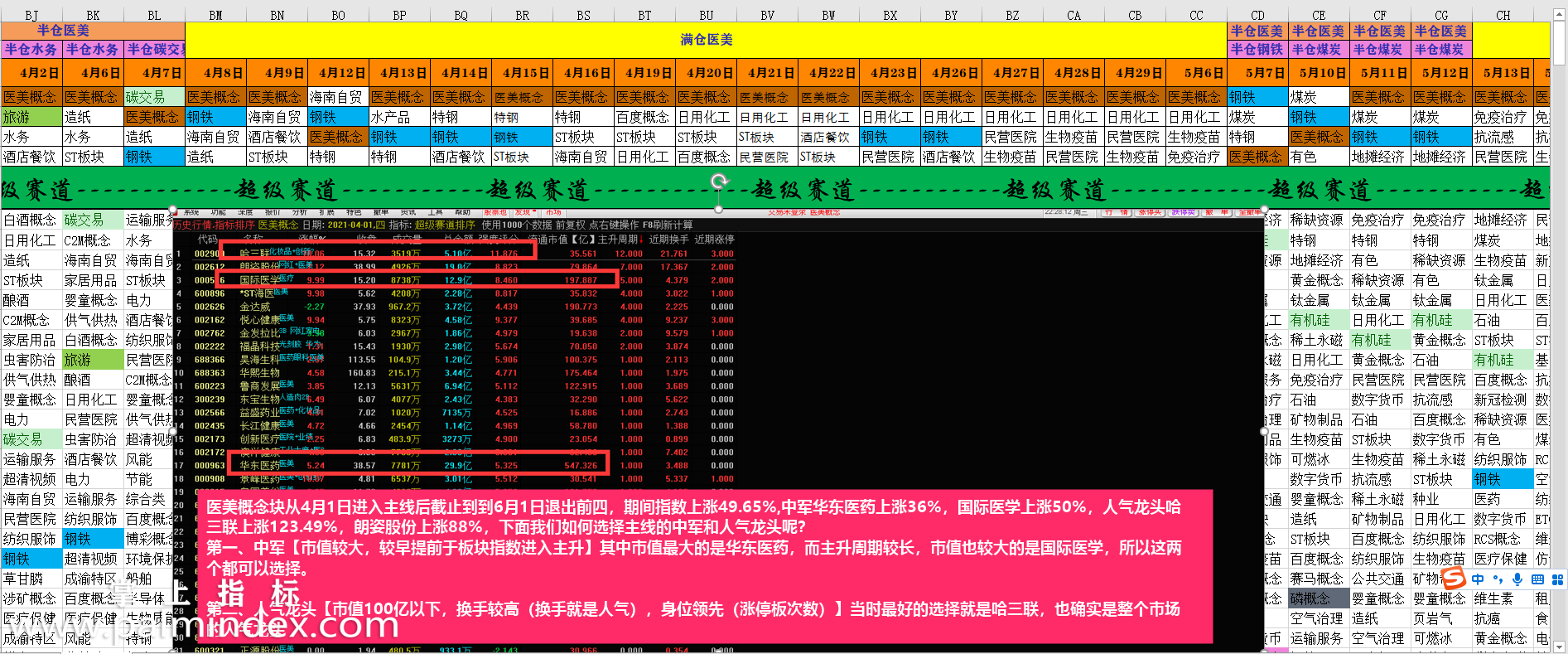1568x654 pixels.
Task: Click the 白酒概念 cell in column BJ
Action: [x=31, y=220]
